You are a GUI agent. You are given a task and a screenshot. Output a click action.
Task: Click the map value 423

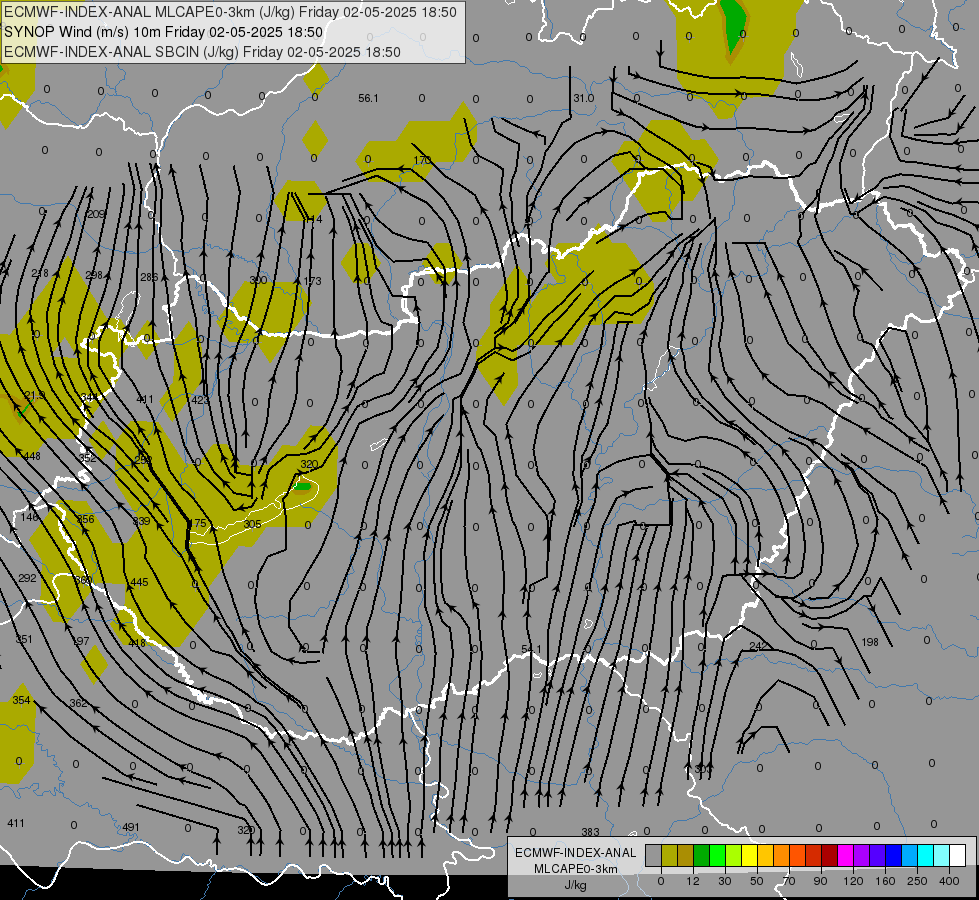(200, 400)
